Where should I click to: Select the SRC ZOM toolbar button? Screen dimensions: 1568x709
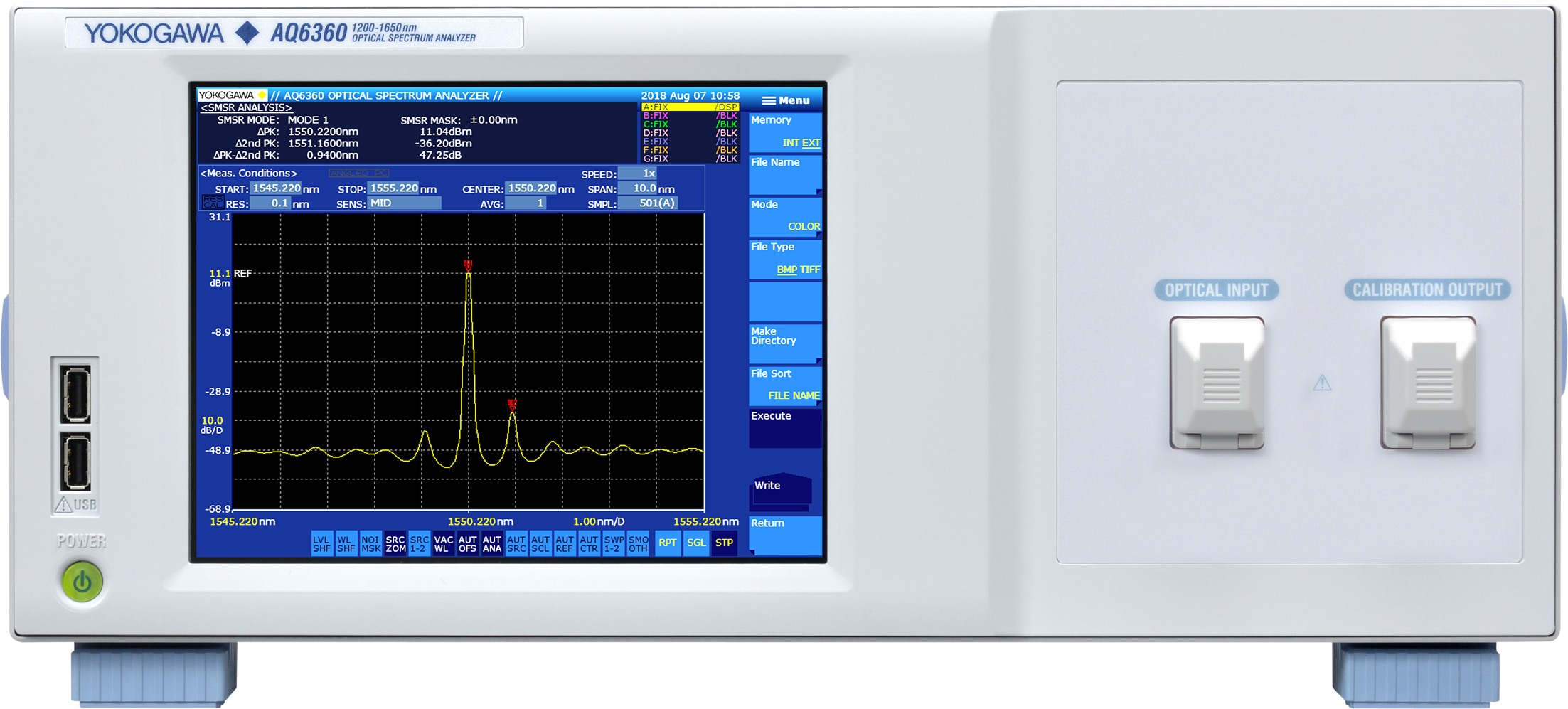395,544
